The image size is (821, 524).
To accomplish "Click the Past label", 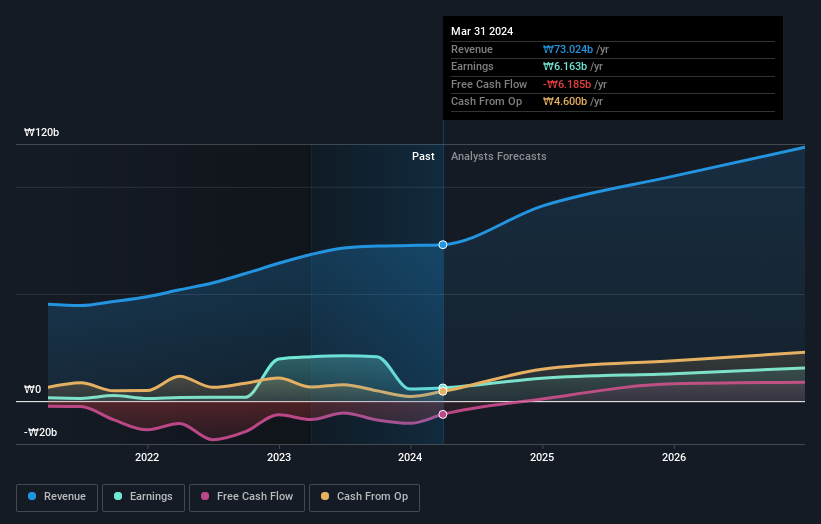I will coord(423,156).
